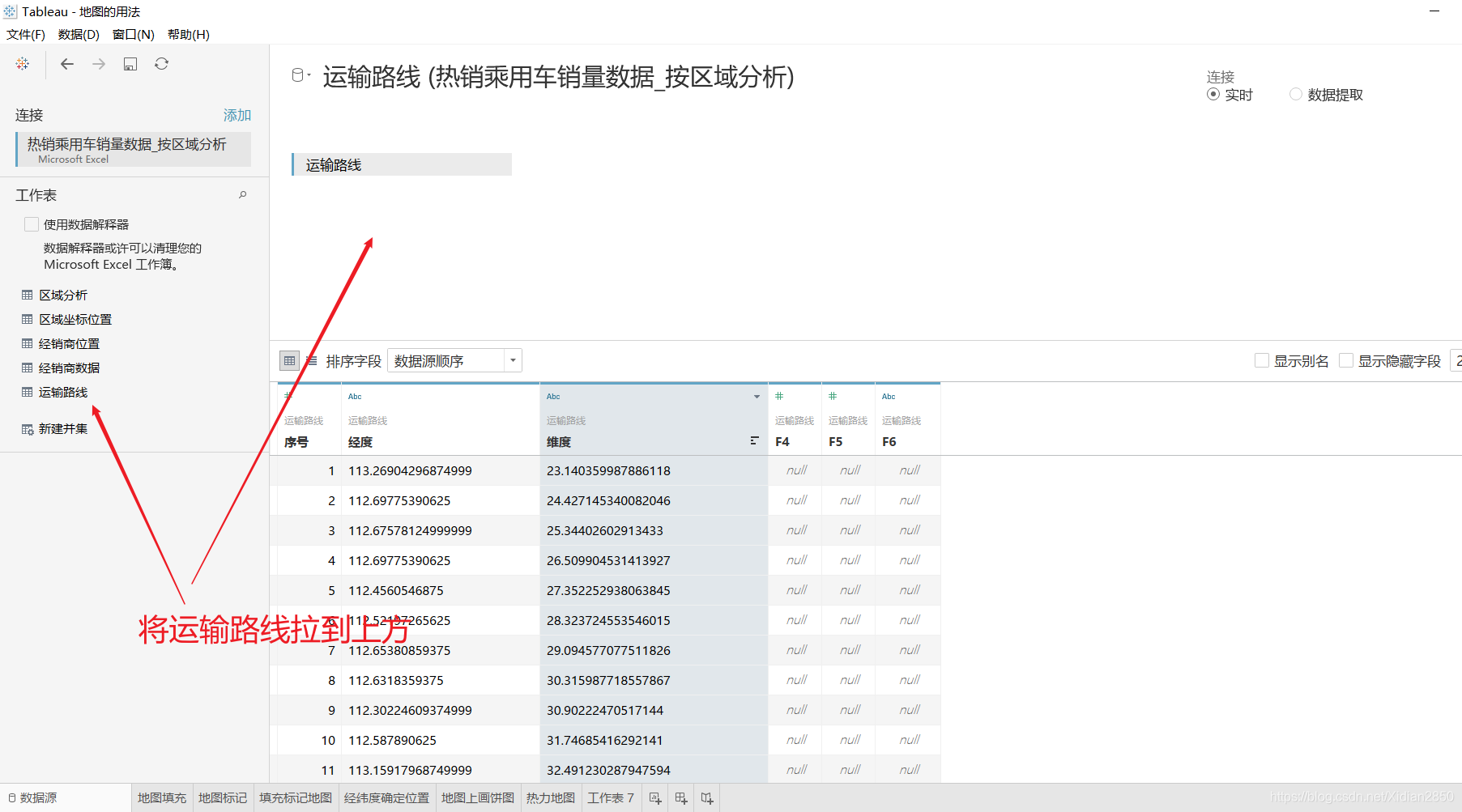Viewport: 1462px width, 812px height.
Task: Click the search icon beside 工作表
Action: (242, 195)
